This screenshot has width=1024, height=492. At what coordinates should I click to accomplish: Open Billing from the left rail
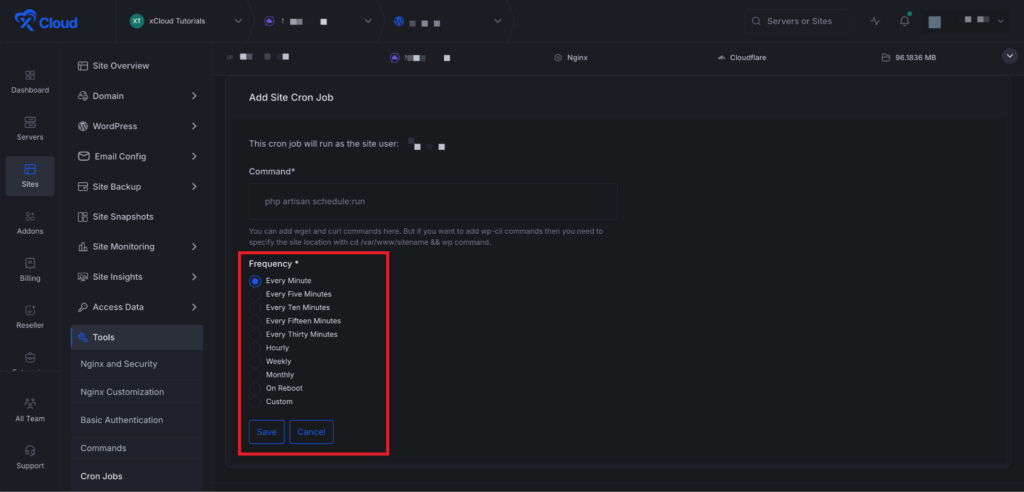[30, 263]
